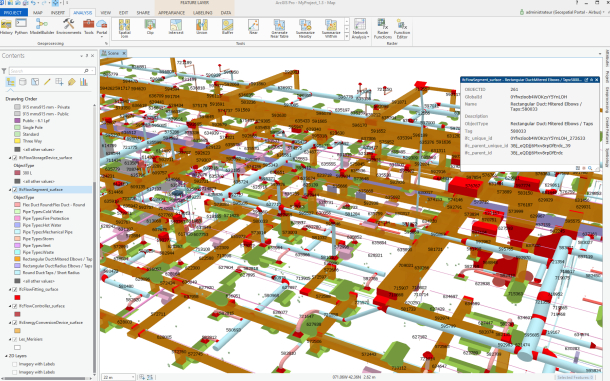The image size is (610, 381).
Task: Collapse the IfcFlowStorageDevice_surface layer legend
Action: [10, 158]
